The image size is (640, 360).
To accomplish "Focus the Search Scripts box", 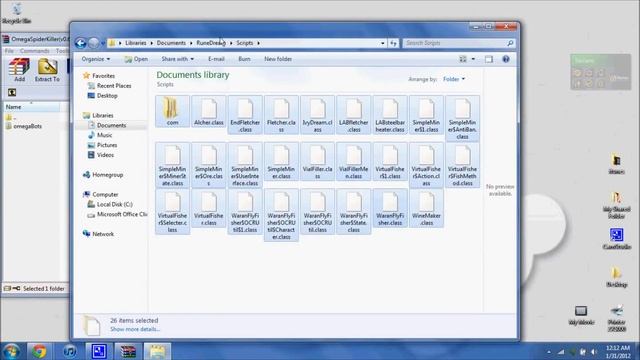I will pos(458,43).
